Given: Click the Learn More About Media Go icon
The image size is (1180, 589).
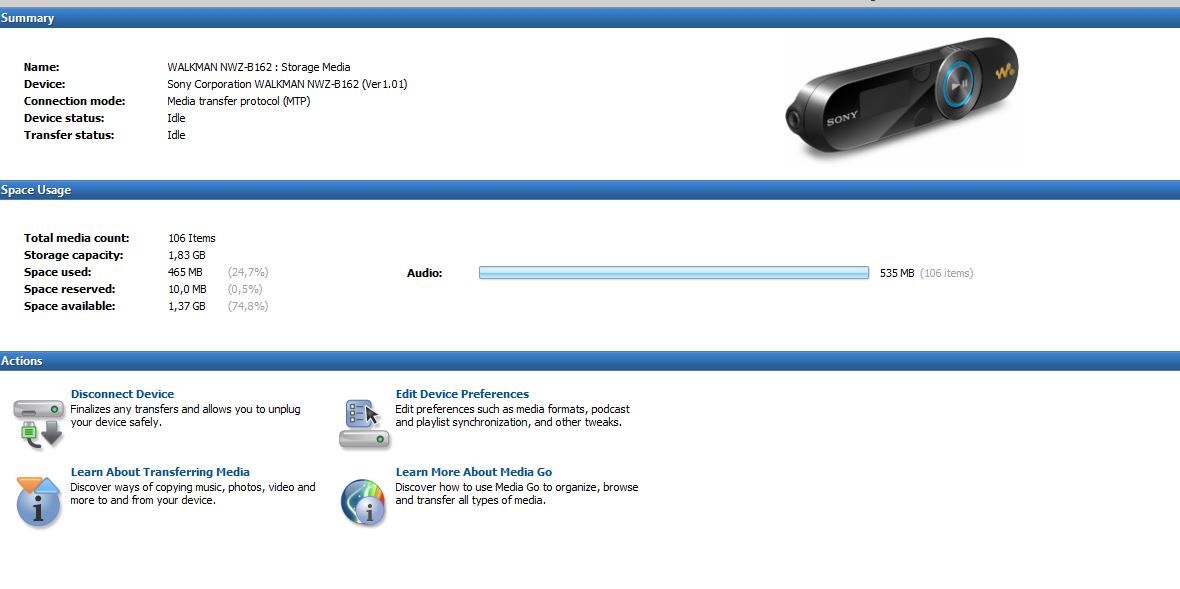Looking at the screenshot, I should coord(363,502).
